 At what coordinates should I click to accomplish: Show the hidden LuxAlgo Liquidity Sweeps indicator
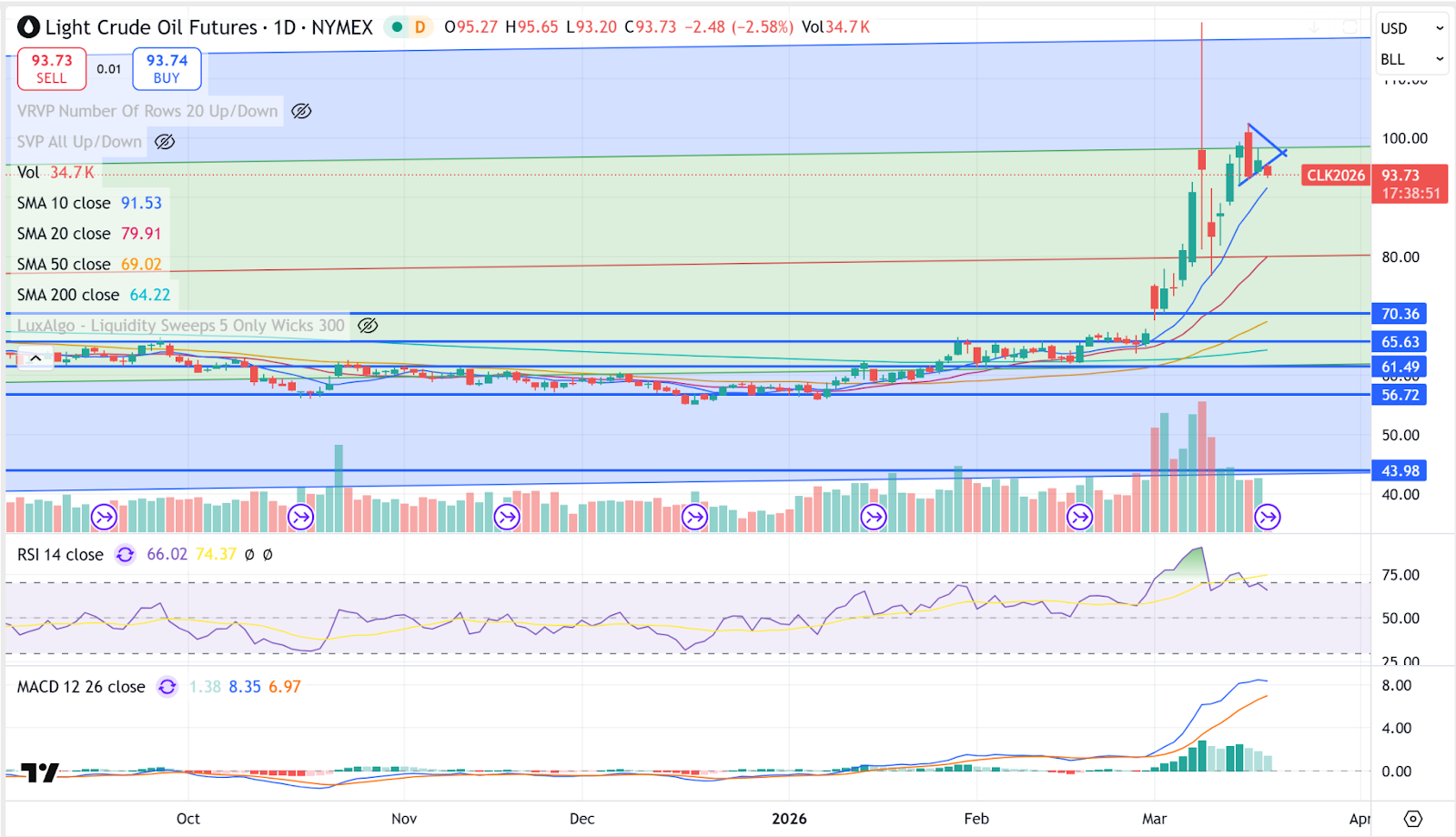368,326
